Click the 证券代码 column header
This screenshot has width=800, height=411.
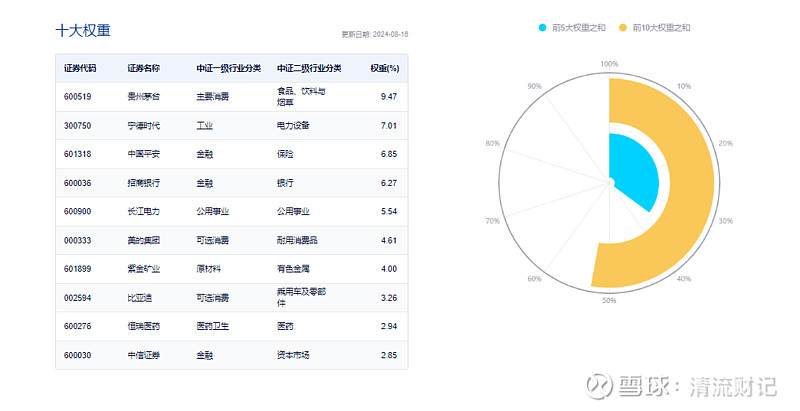click(80, 68)
